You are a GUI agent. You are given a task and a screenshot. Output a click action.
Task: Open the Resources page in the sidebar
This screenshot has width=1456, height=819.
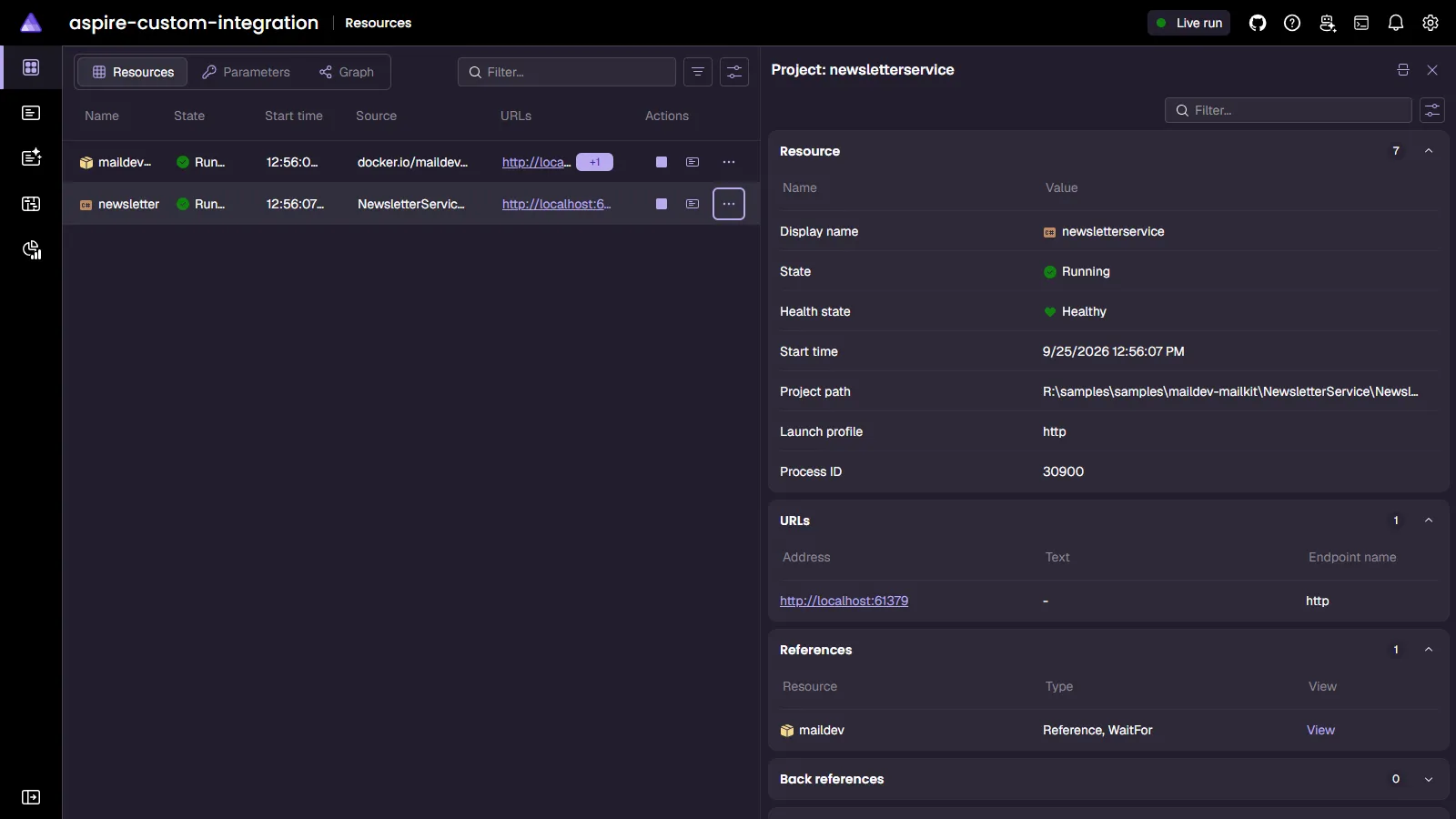(x=31, y=67)
